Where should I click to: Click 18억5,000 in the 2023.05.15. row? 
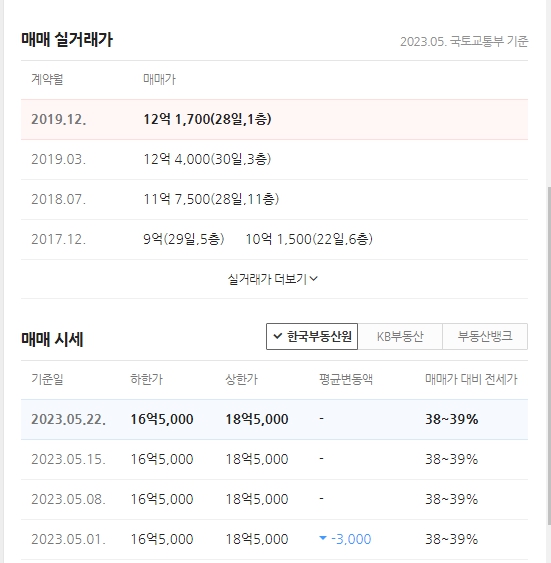pyautogui.click(x=257, y=459)
